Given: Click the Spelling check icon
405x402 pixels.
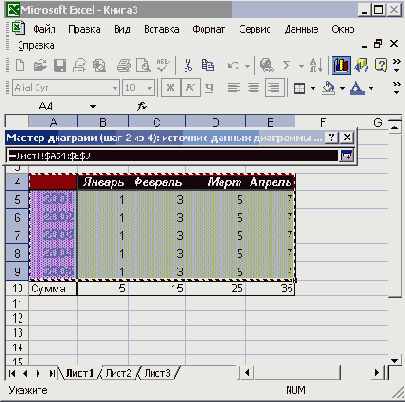Looking at the screenshot, I should tap(163, 65).
